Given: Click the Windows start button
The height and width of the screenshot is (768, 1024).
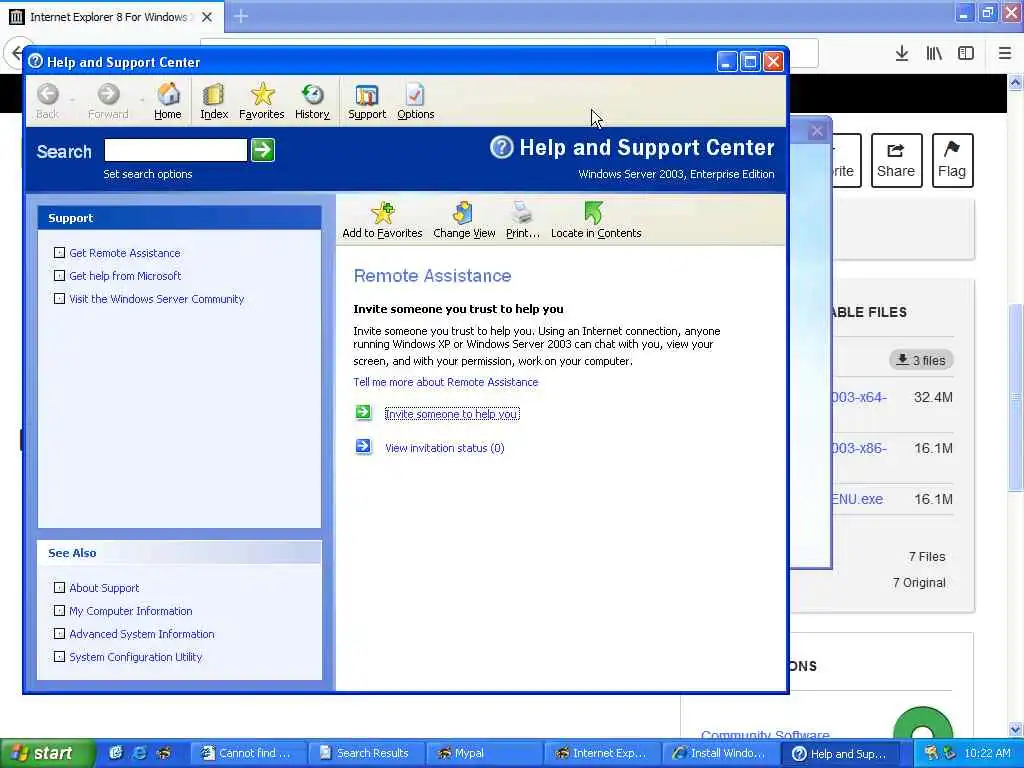Looking at the screenshot, I should pyautogui.click(x=46, y=753).
